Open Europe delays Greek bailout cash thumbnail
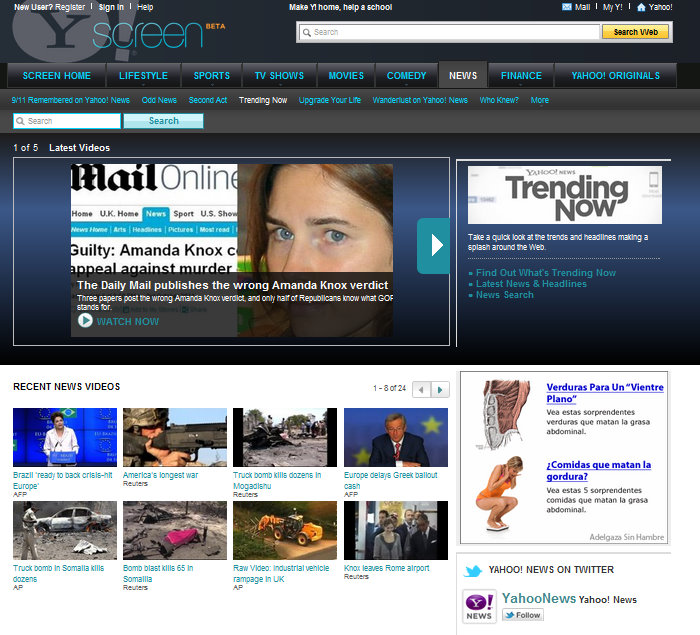The height and width of the screenshot is (635, 700). [x=396, y=437]
